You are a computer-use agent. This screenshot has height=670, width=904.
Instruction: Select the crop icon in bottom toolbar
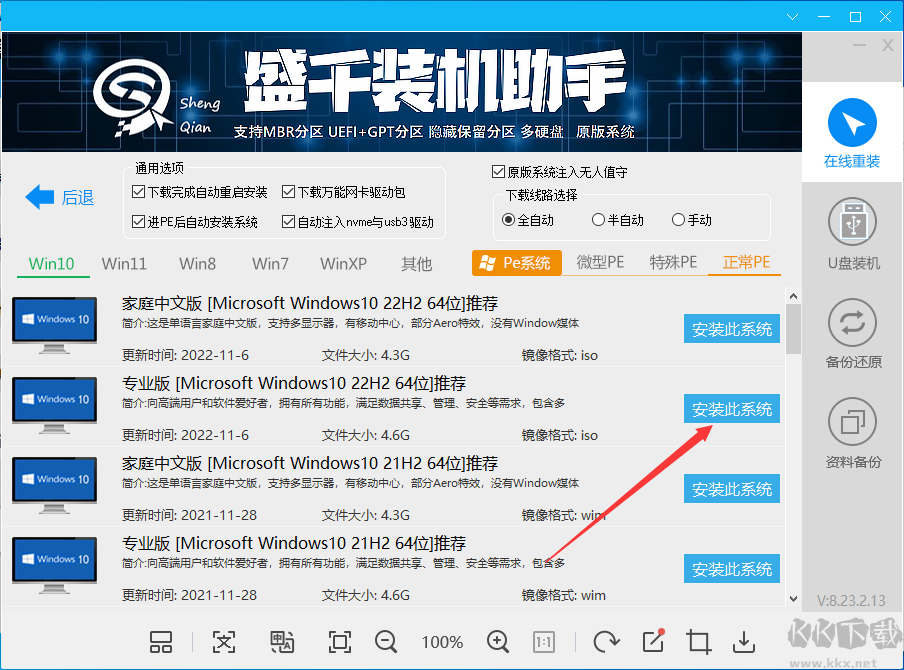(x=698, y=642)
